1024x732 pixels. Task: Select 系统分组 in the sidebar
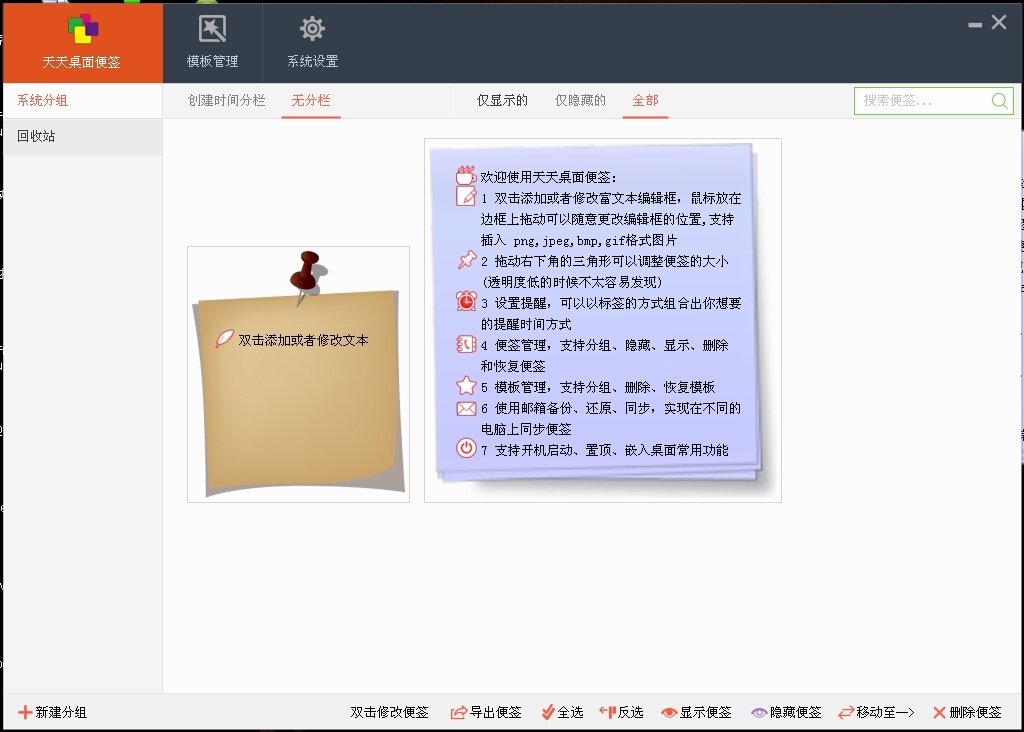click(82, 101)
